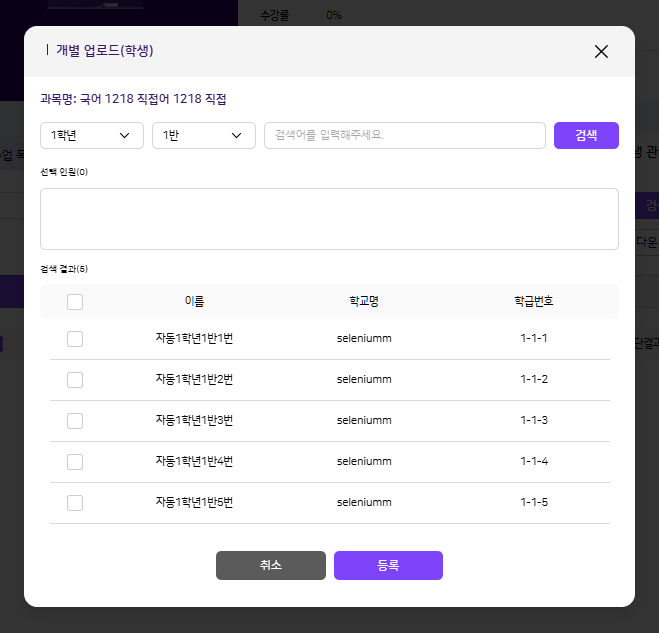The height and width of the screenshot is (633, 659).
Task: Check the box for 자동1학년1반2번
Action: pyautogui.click(x=75, y=380)
